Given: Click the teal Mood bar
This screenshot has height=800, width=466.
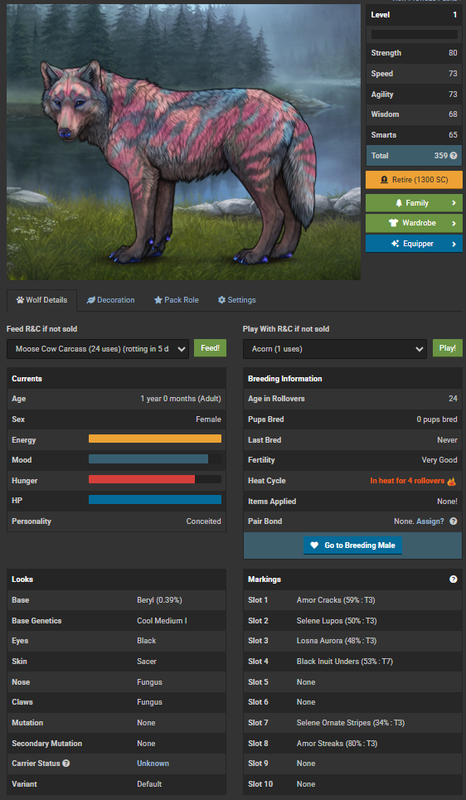Looking at the screenshot, I should coord(149,459).
